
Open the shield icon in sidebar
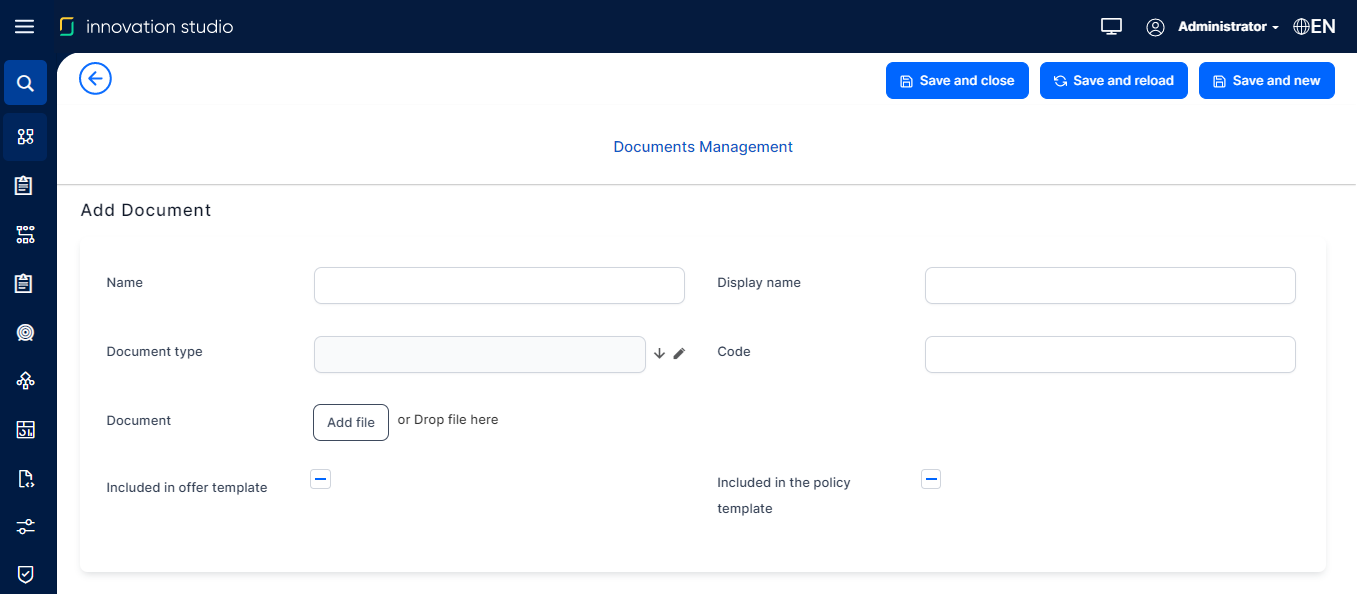tap(26, 574)
